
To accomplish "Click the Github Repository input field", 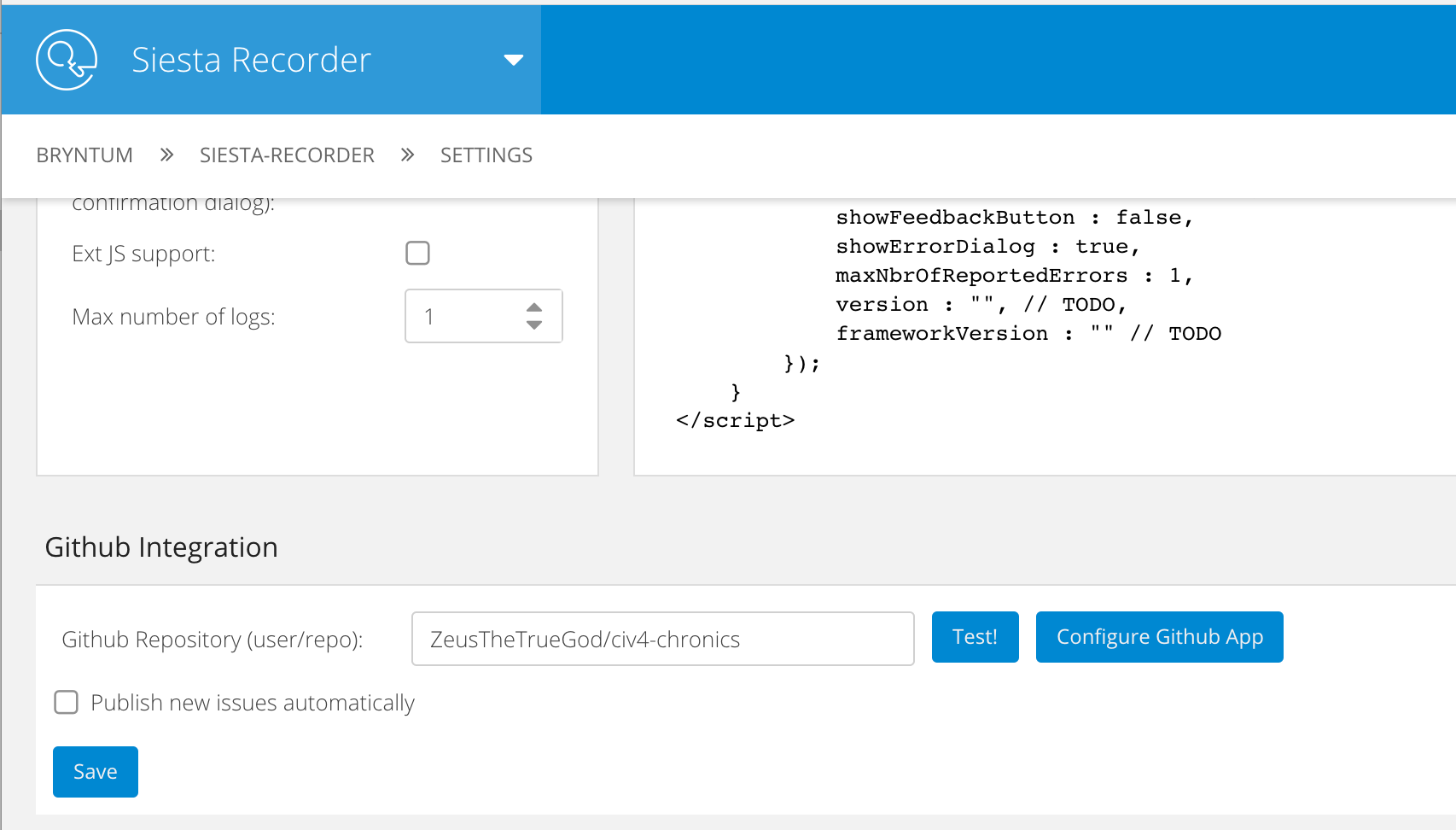I will click(663, 639).
